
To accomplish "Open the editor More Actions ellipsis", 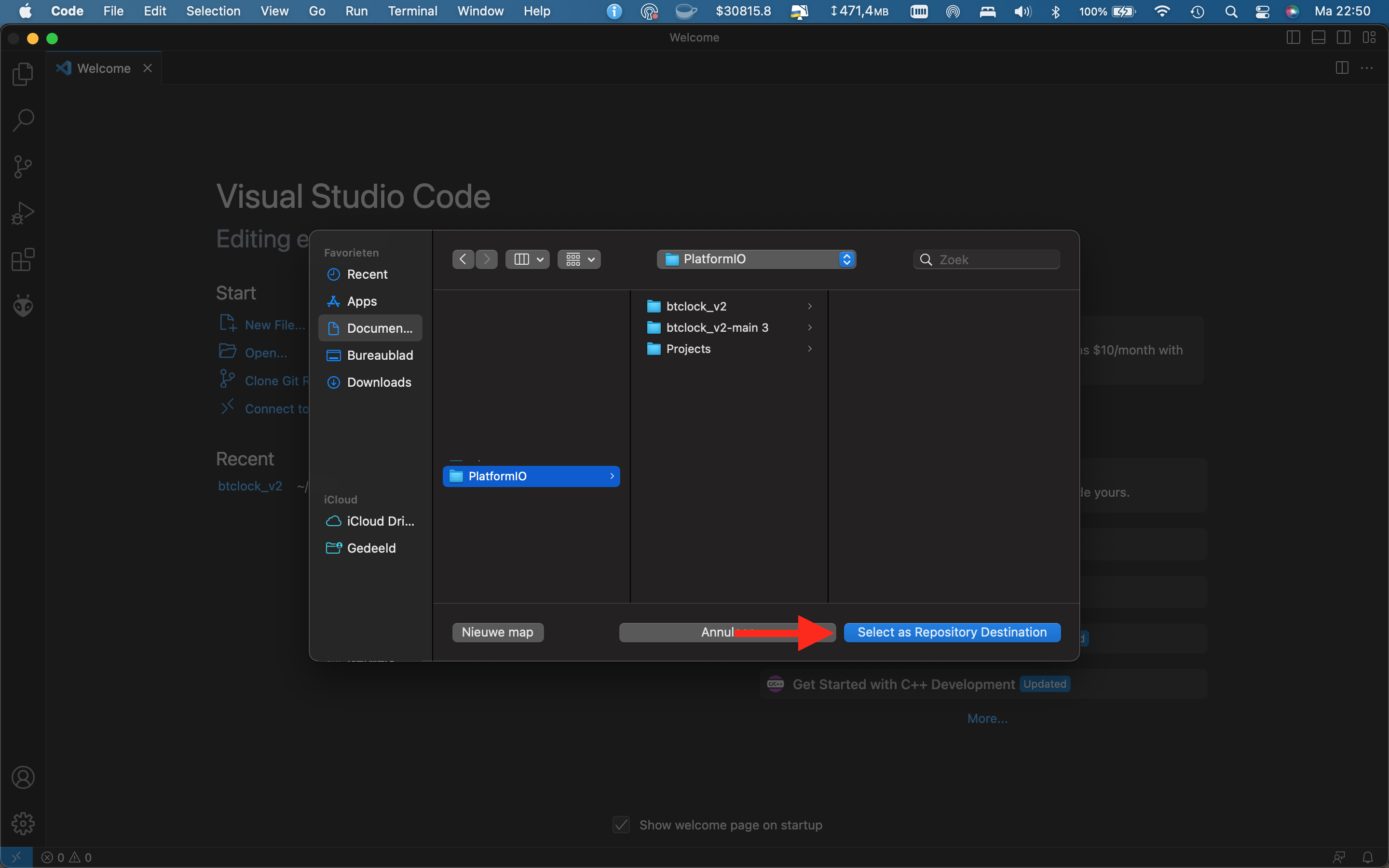I will (1367, 68).
